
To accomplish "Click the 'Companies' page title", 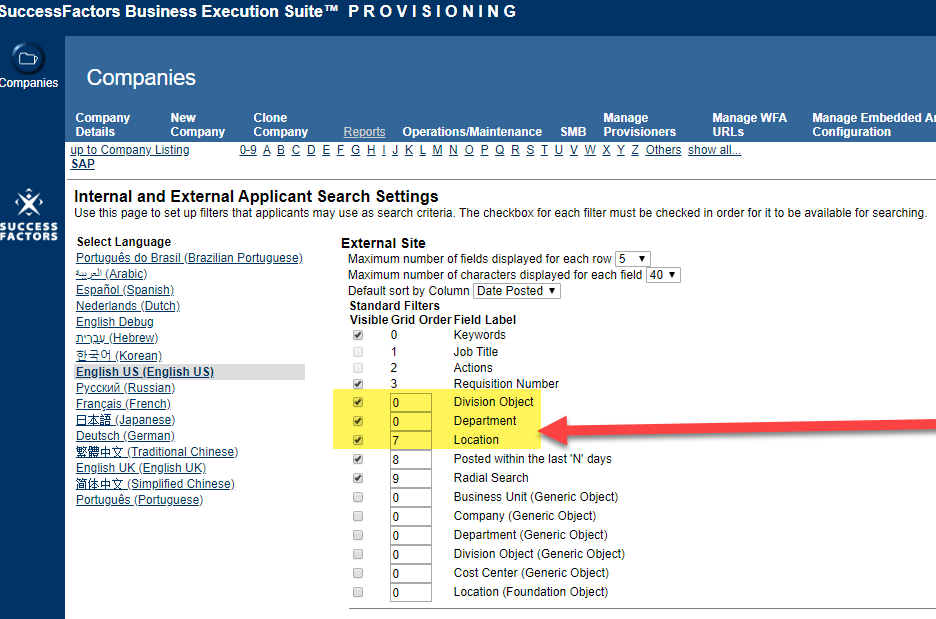I will click(141, 78).
